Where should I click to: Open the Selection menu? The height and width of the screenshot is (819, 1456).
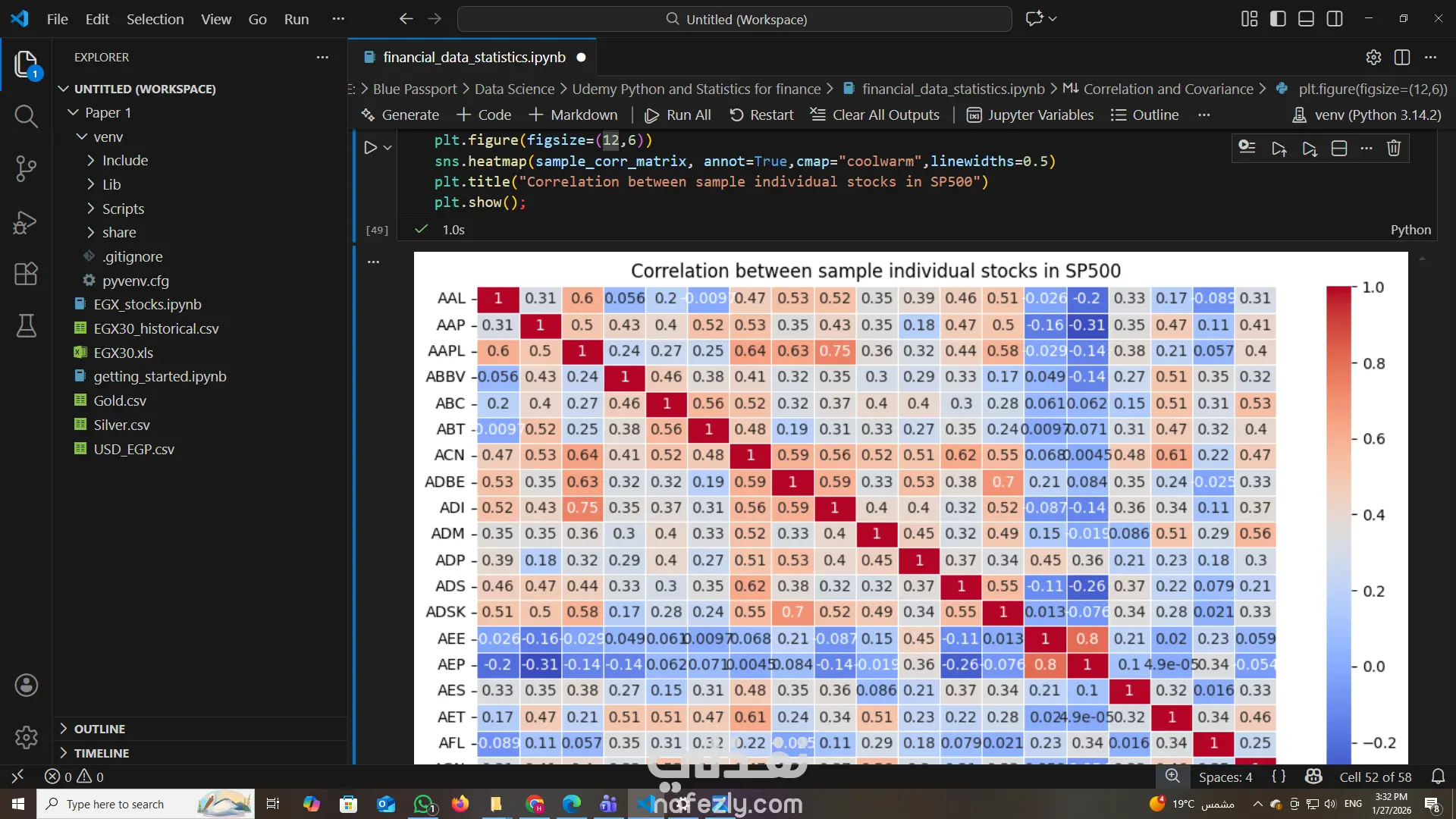pos(155,19)
